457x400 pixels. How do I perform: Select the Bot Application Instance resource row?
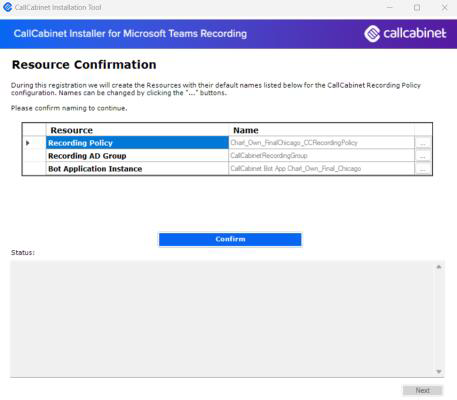(x=137, y=169)
